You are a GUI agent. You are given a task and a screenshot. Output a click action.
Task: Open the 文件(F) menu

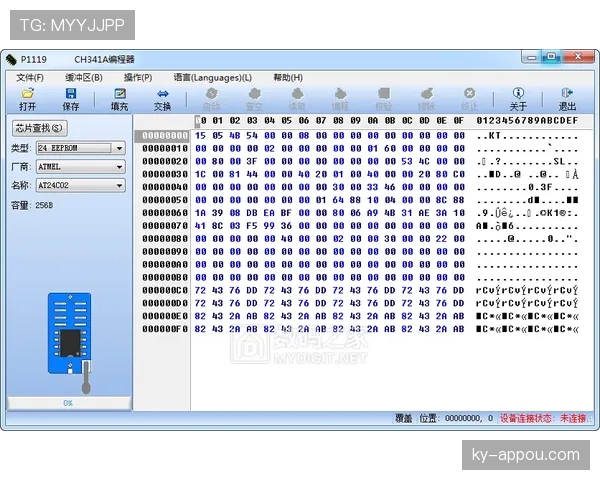pyautogui.click(x=31, y=77)
